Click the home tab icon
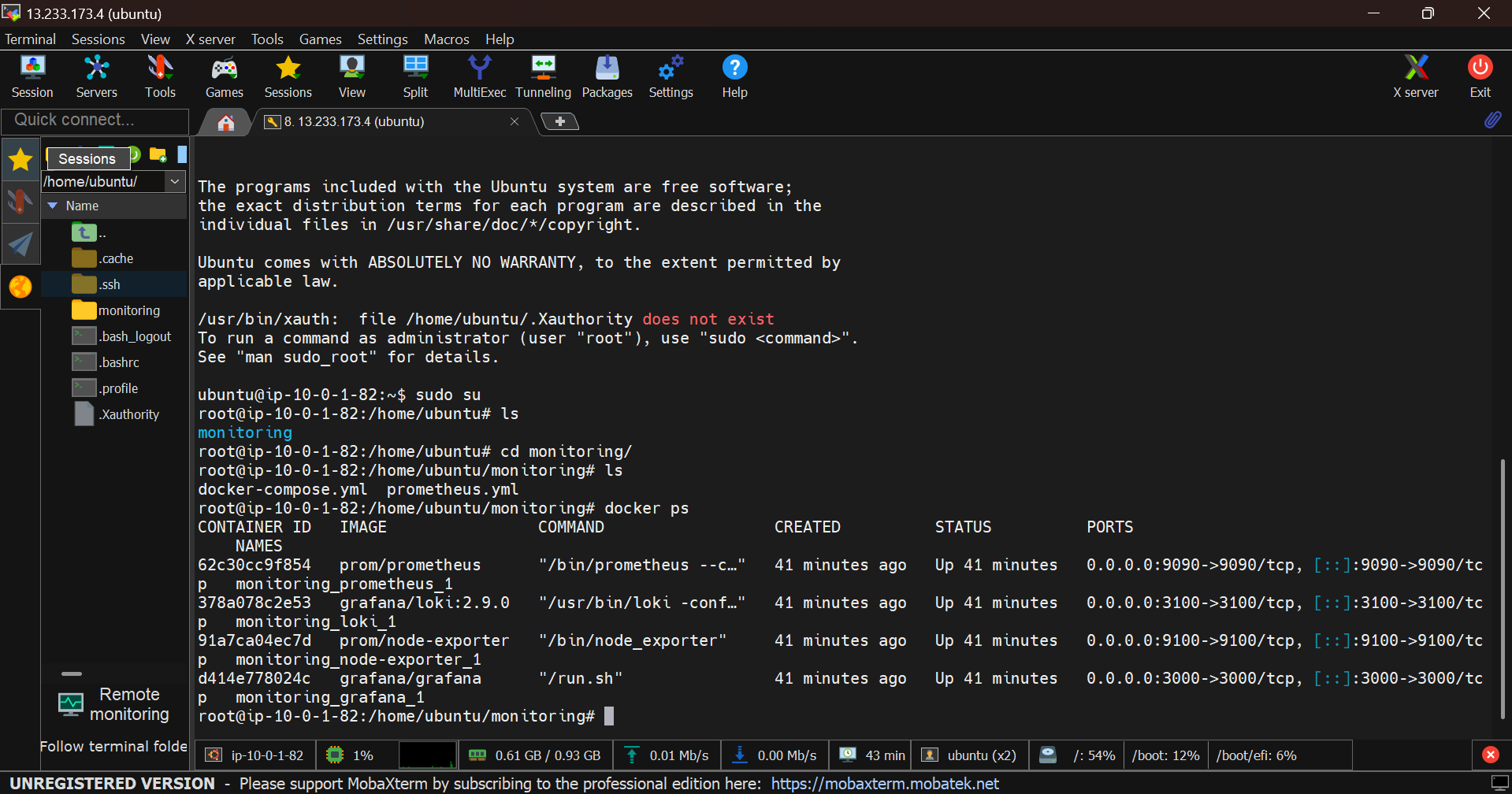 (x=226, y=122)
